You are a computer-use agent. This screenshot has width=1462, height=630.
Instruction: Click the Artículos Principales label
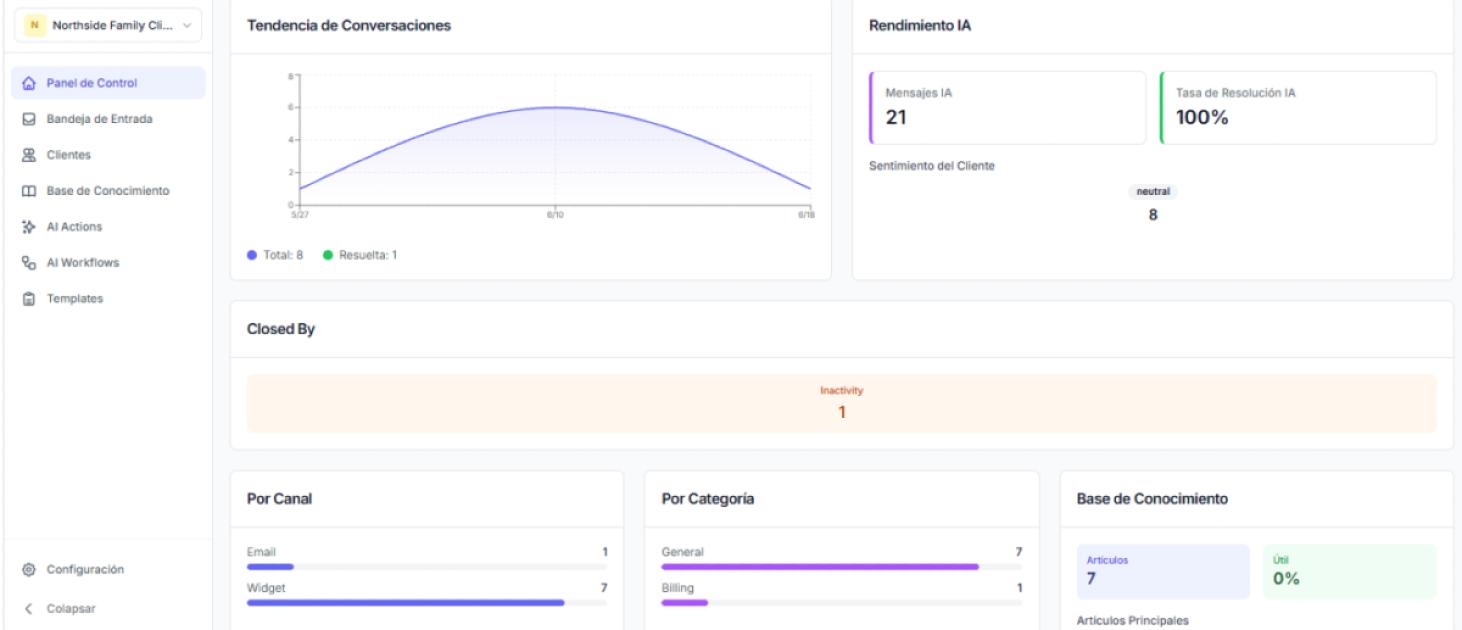pyautogui.click(x=1133, y=621)
